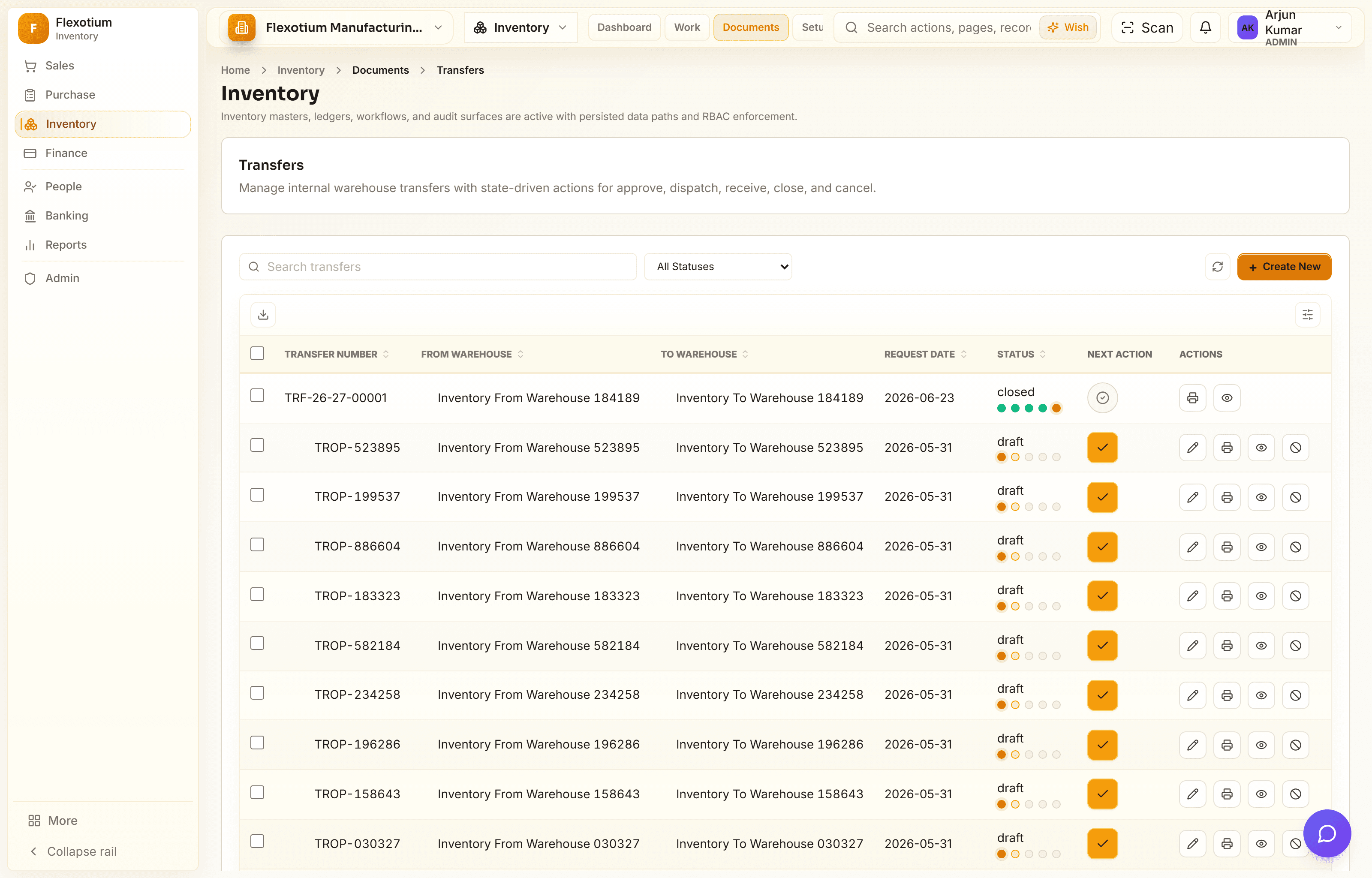This screenshot has height=878, width=1372.
Task: Click the Flexotium logo icon
Action: pos(33,28)
